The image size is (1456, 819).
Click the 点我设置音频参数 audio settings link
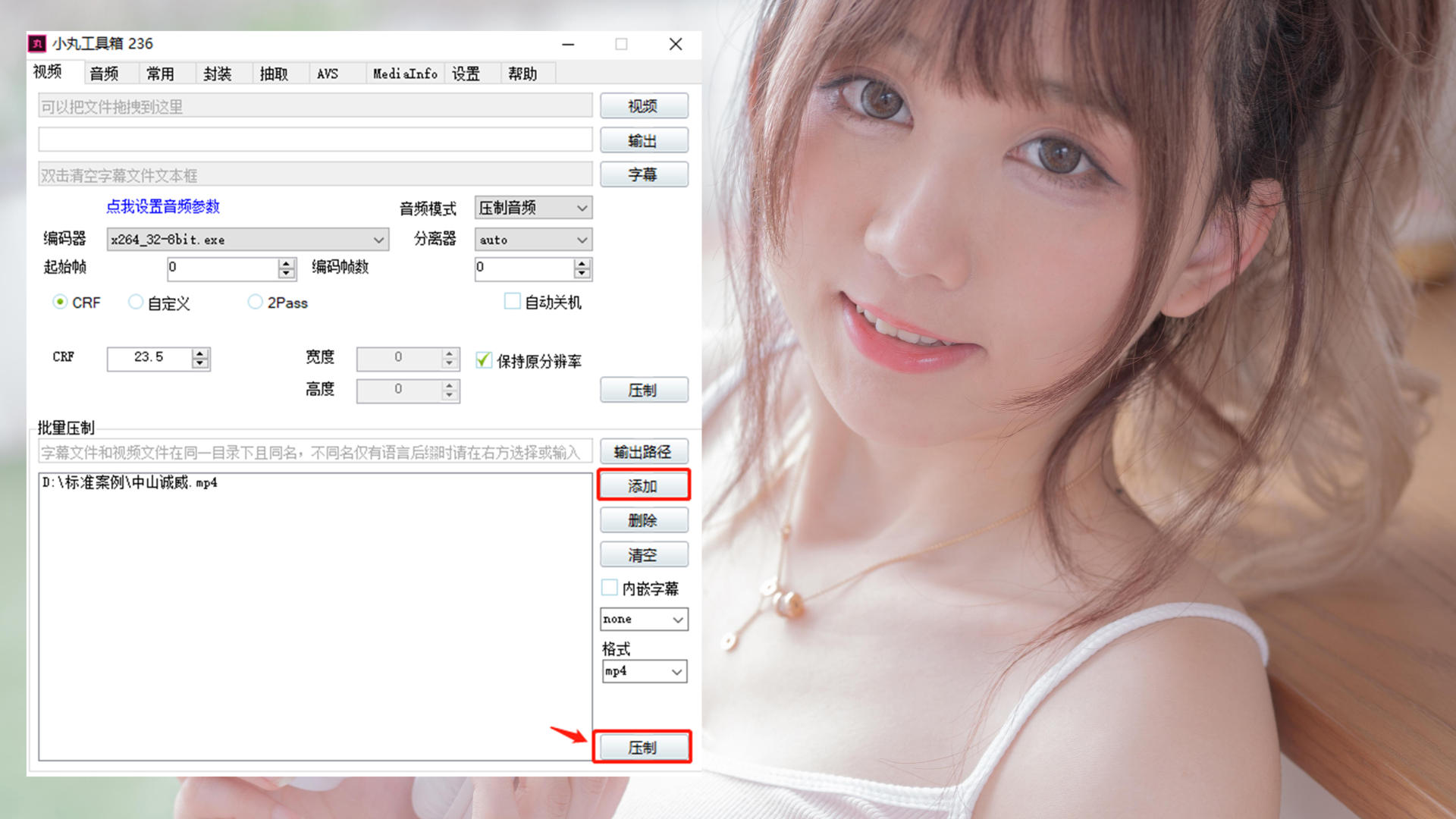163,207
